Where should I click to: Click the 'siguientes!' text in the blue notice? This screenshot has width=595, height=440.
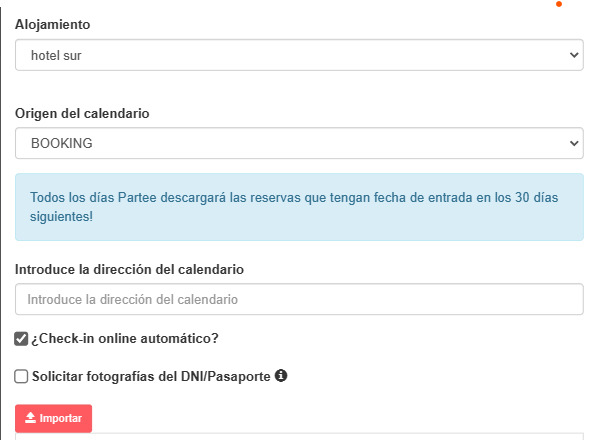pyautogui.click(x=61, y=217)
